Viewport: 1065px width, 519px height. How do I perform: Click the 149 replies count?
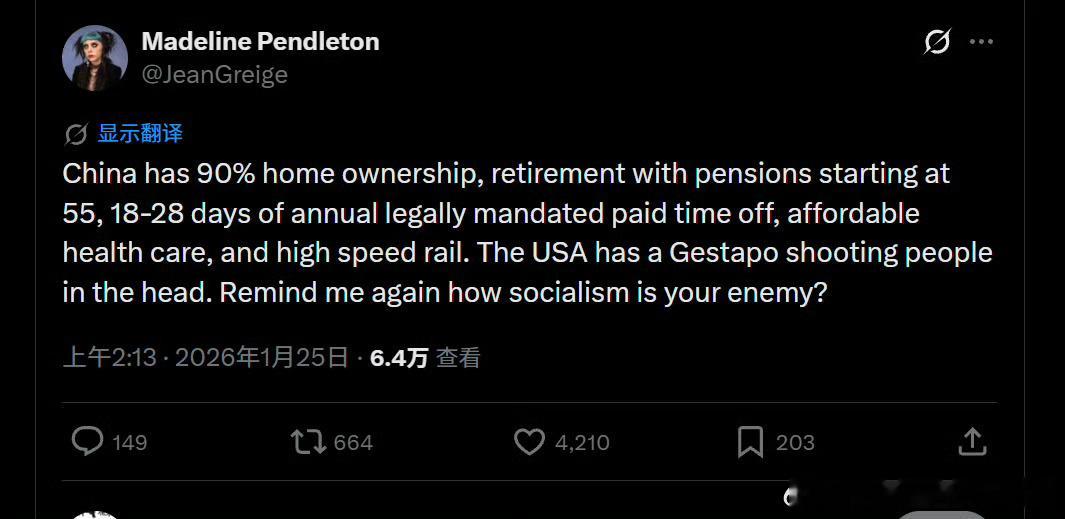pyautogui.click(x=129, y=443)
